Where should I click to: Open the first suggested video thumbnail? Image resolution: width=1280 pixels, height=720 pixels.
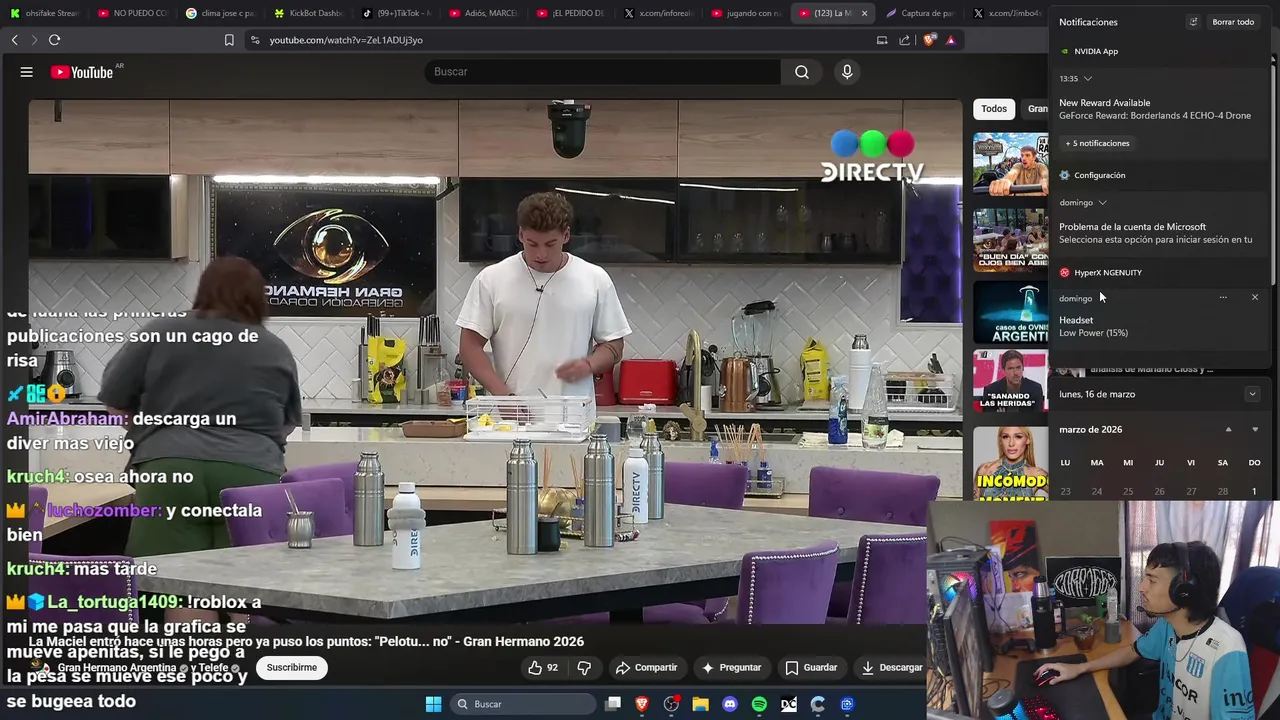(1010, 164)
